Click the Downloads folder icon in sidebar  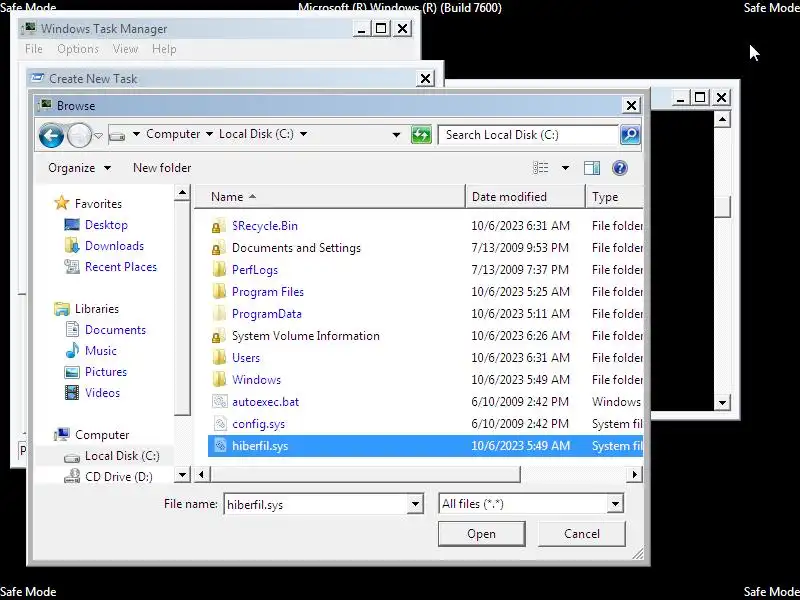pos(72,245)
